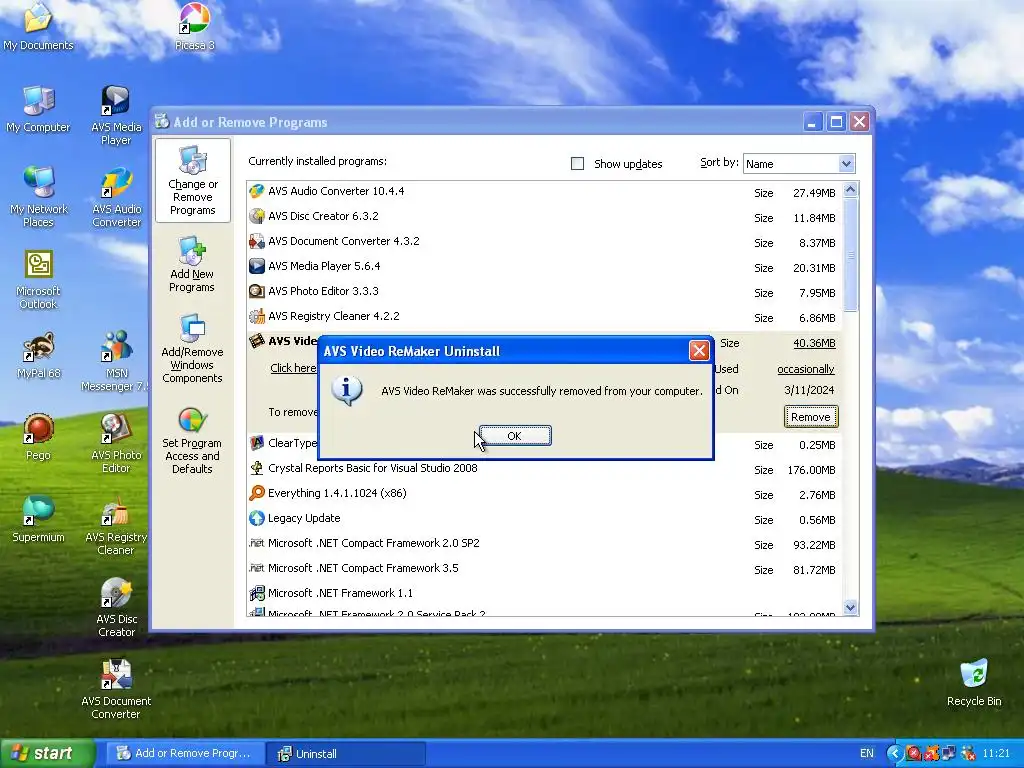Open Set Program Access and Defaults
Screen dimensions: 1024x768
192,440
